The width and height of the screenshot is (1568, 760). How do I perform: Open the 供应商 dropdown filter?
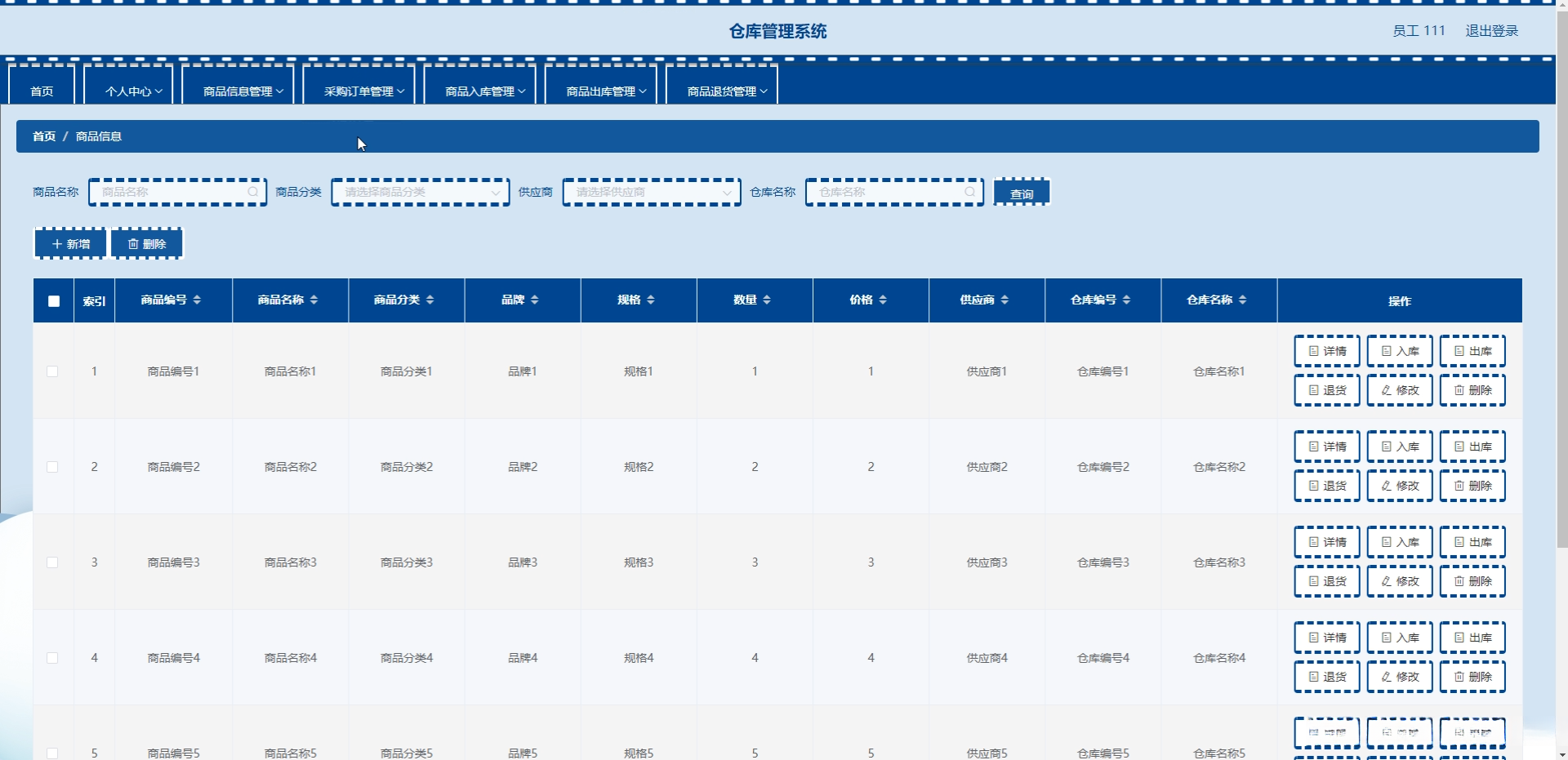pyautogui.click(x=652, y=193)
